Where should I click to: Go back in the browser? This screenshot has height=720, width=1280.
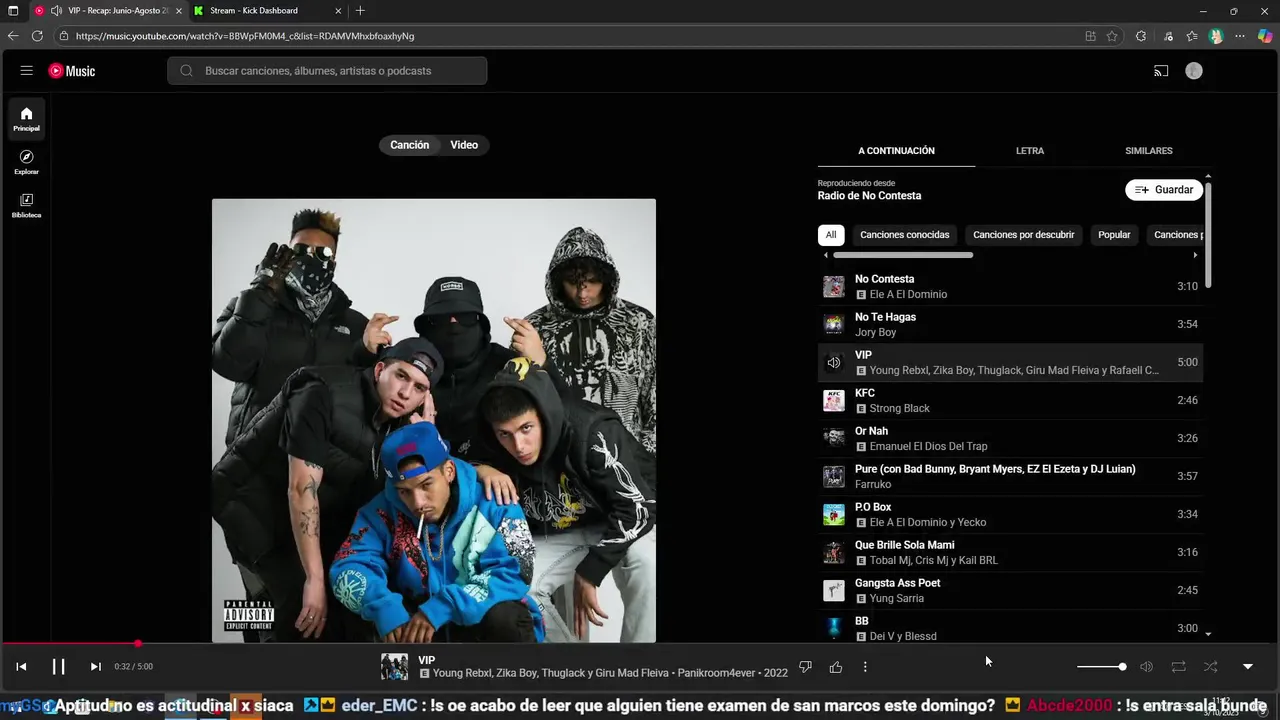click(x=13, y=36)
